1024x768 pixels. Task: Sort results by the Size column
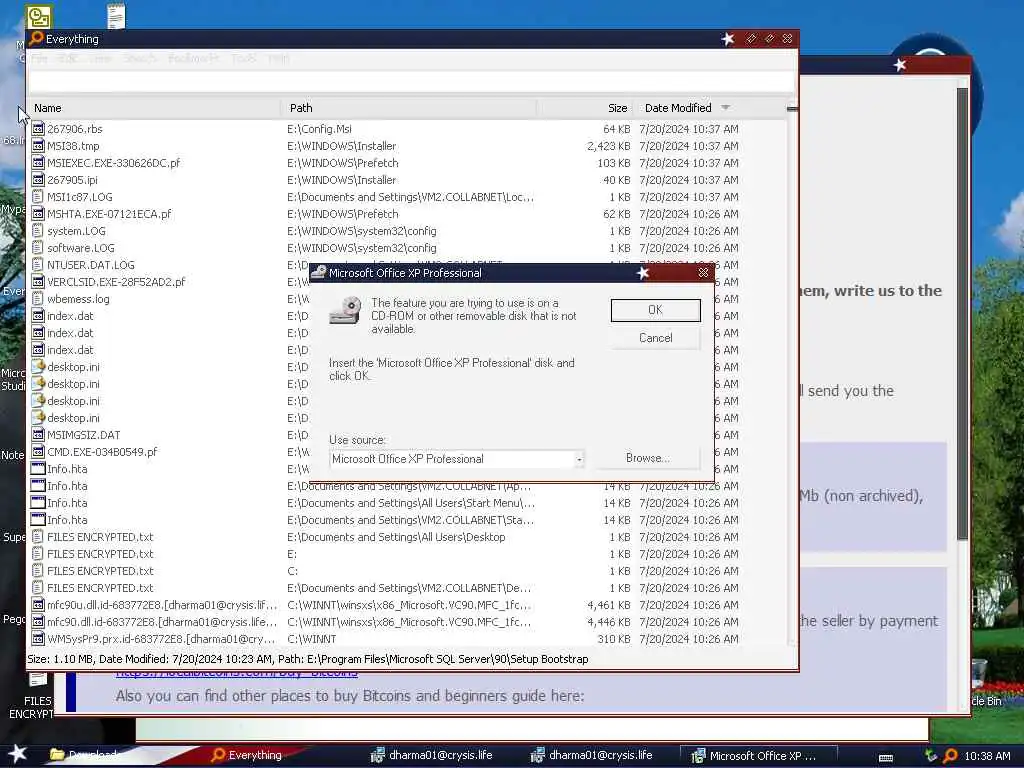tap(585, 108)
